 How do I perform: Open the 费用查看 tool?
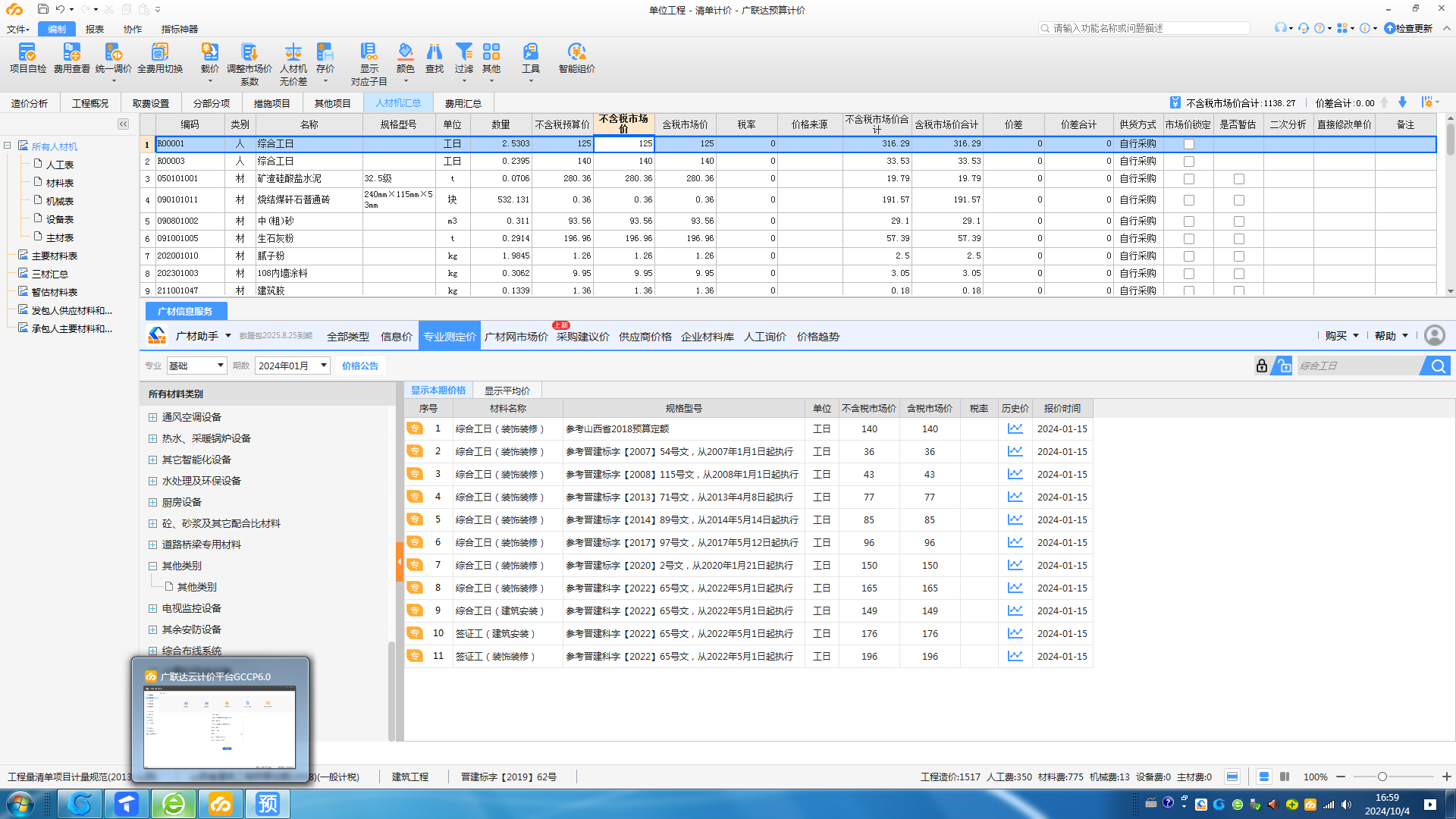click(71, 58)
